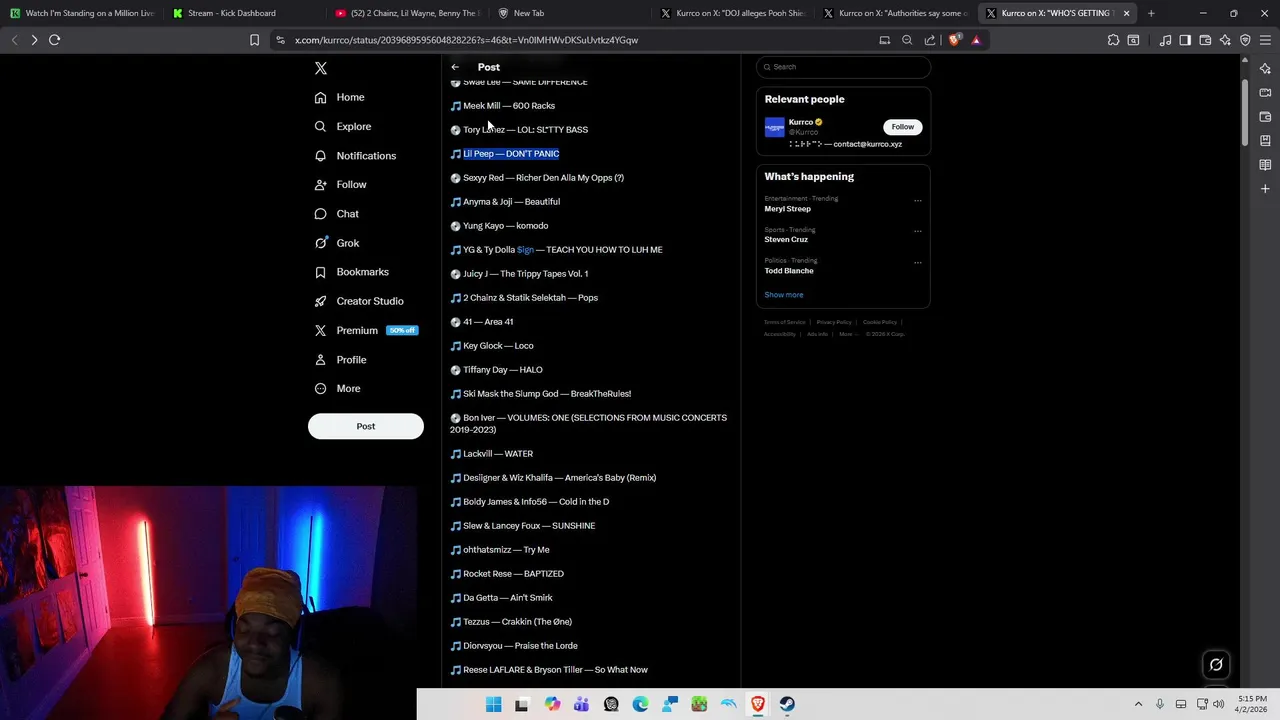Screen dimensions: 1280x720
Task: Open Explore in X sidebar
Action: (x=342, y=126)
